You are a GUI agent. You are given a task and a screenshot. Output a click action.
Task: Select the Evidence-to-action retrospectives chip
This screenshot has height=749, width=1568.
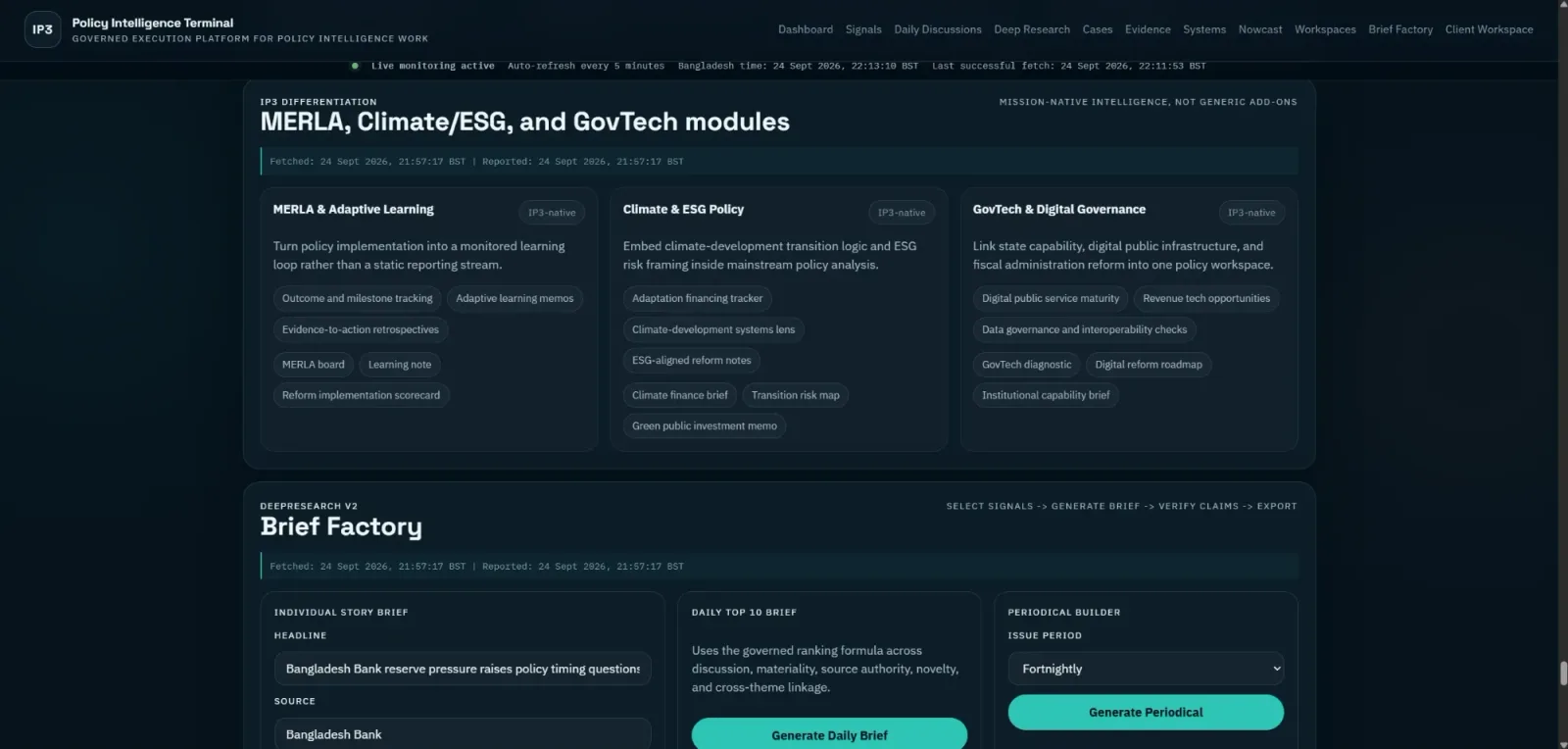pos(361,329)
